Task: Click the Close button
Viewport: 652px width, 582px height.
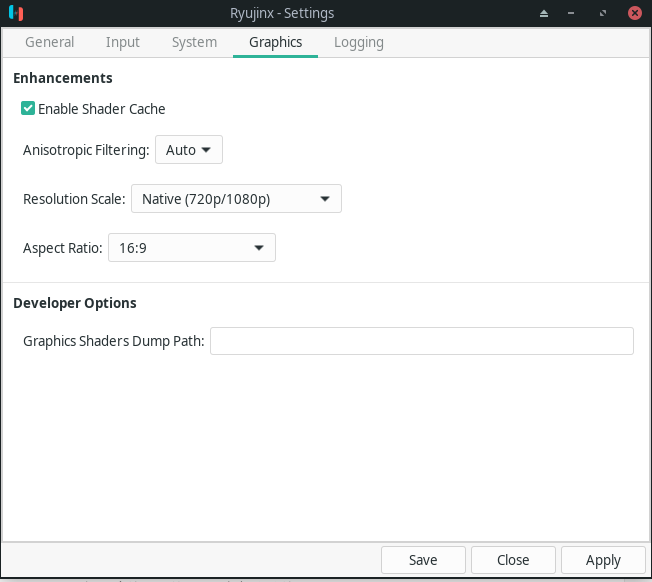Action: [513, 560]
